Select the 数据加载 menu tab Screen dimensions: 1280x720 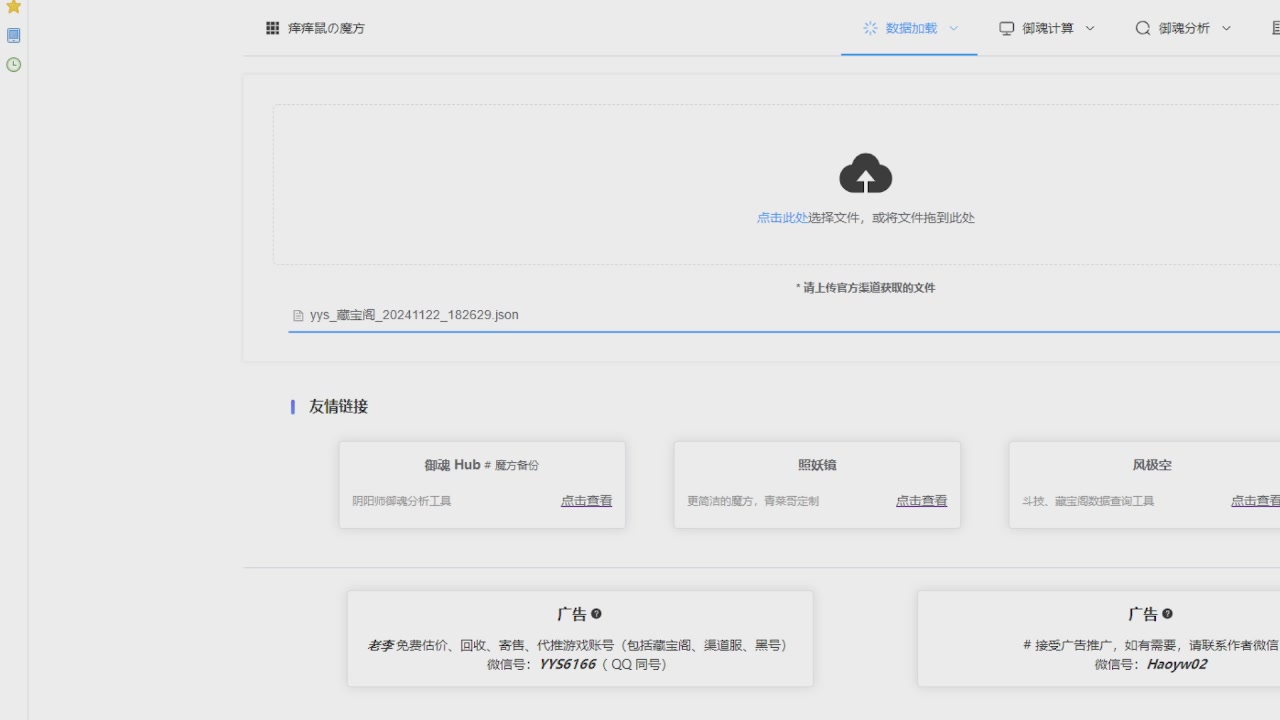[909, 28]
